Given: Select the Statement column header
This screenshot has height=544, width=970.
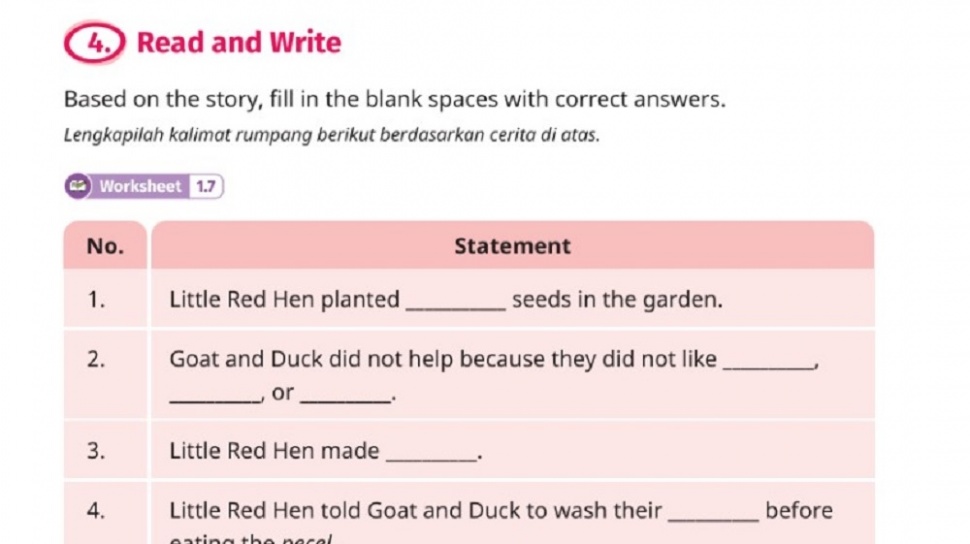Looking at the screenshot, I should (x=512, y=246).
